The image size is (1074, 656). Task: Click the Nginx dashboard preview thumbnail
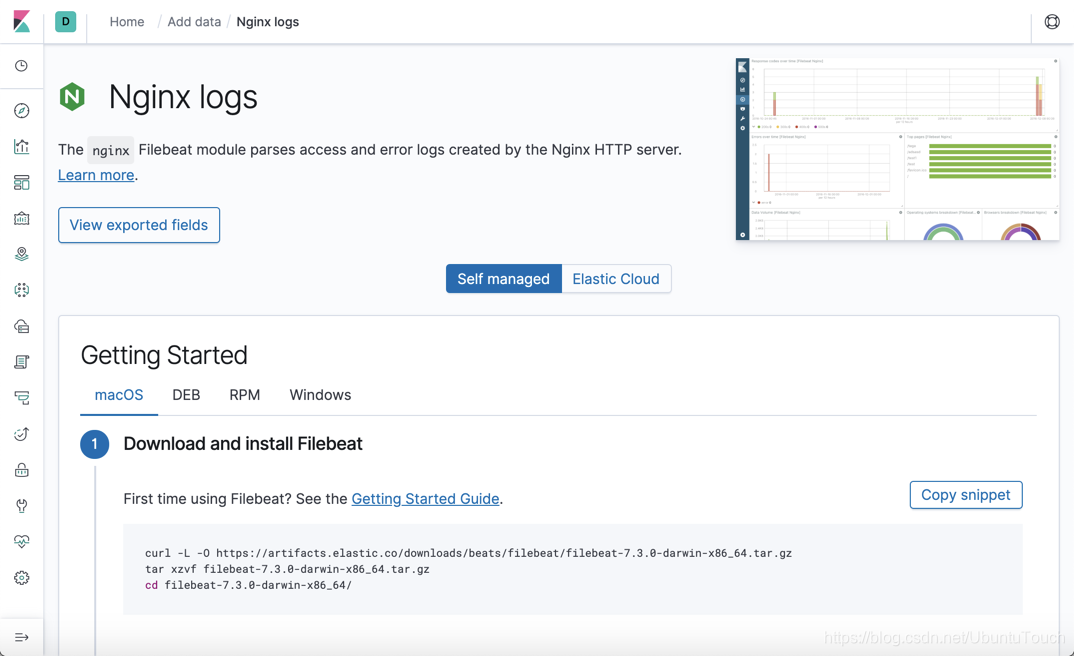coord(896,148)
